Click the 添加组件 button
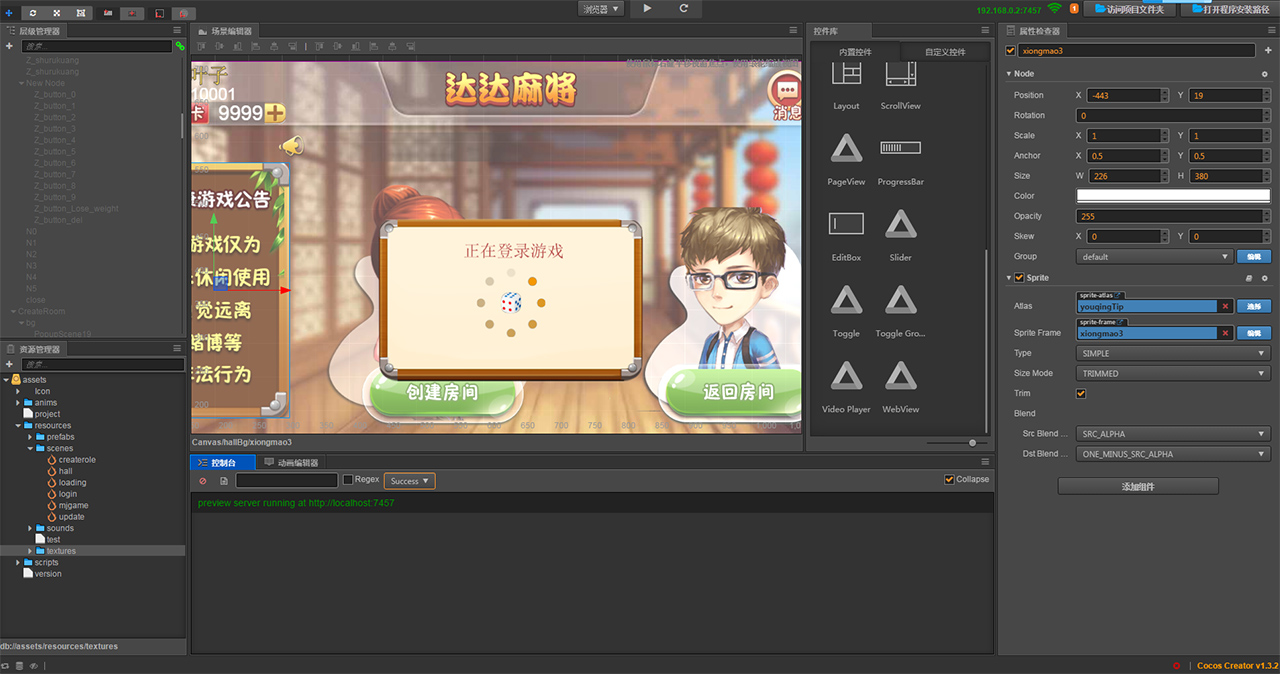 (x=1137, y=487)
